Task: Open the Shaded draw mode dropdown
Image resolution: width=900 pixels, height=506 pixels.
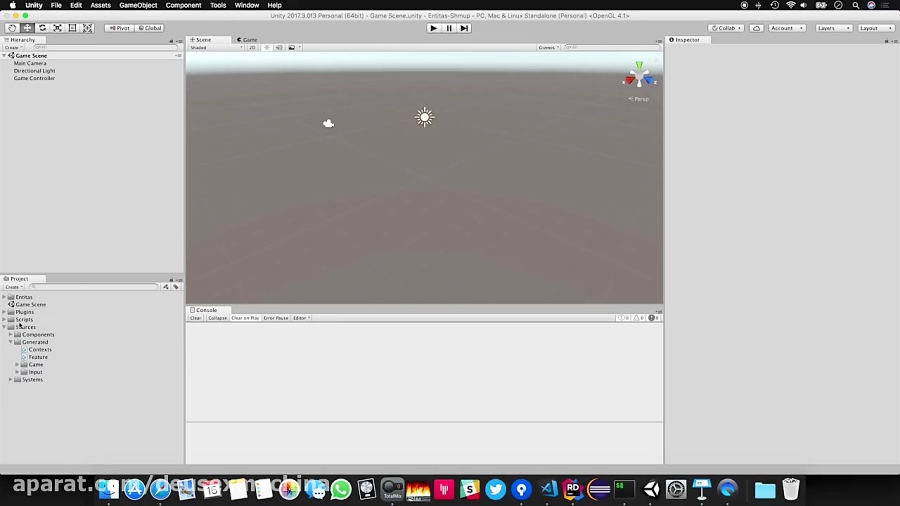Action: (x=216, y=48)
